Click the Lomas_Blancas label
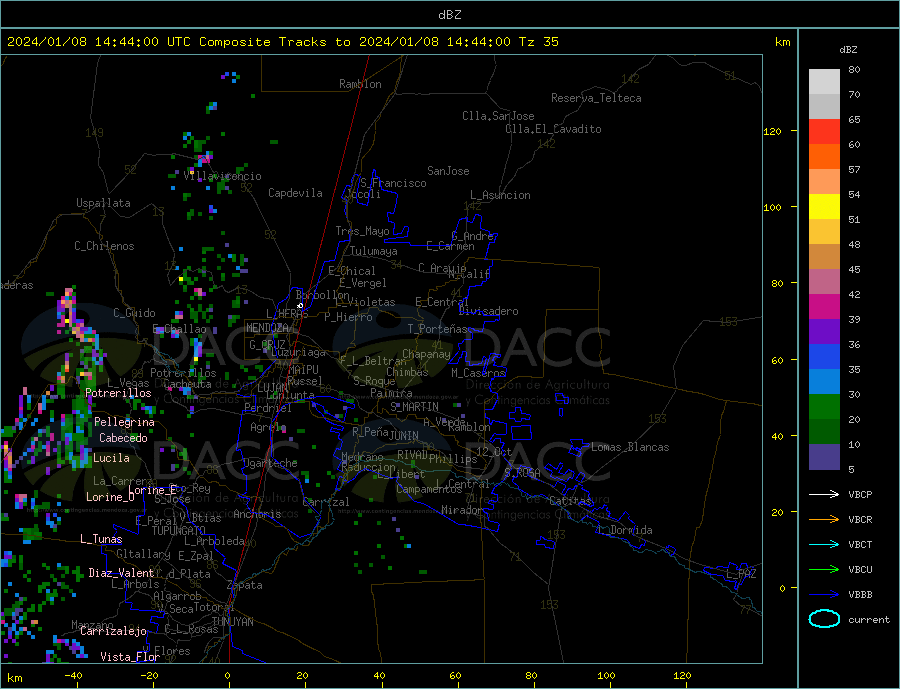 point(630,447)
